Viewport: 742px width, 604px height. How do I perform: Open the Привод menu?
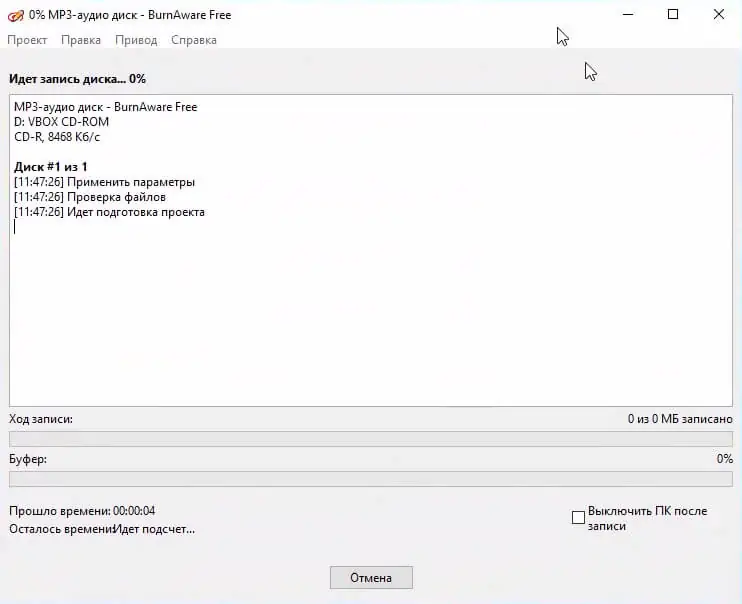pyautogui.click(x=136, y=40)
